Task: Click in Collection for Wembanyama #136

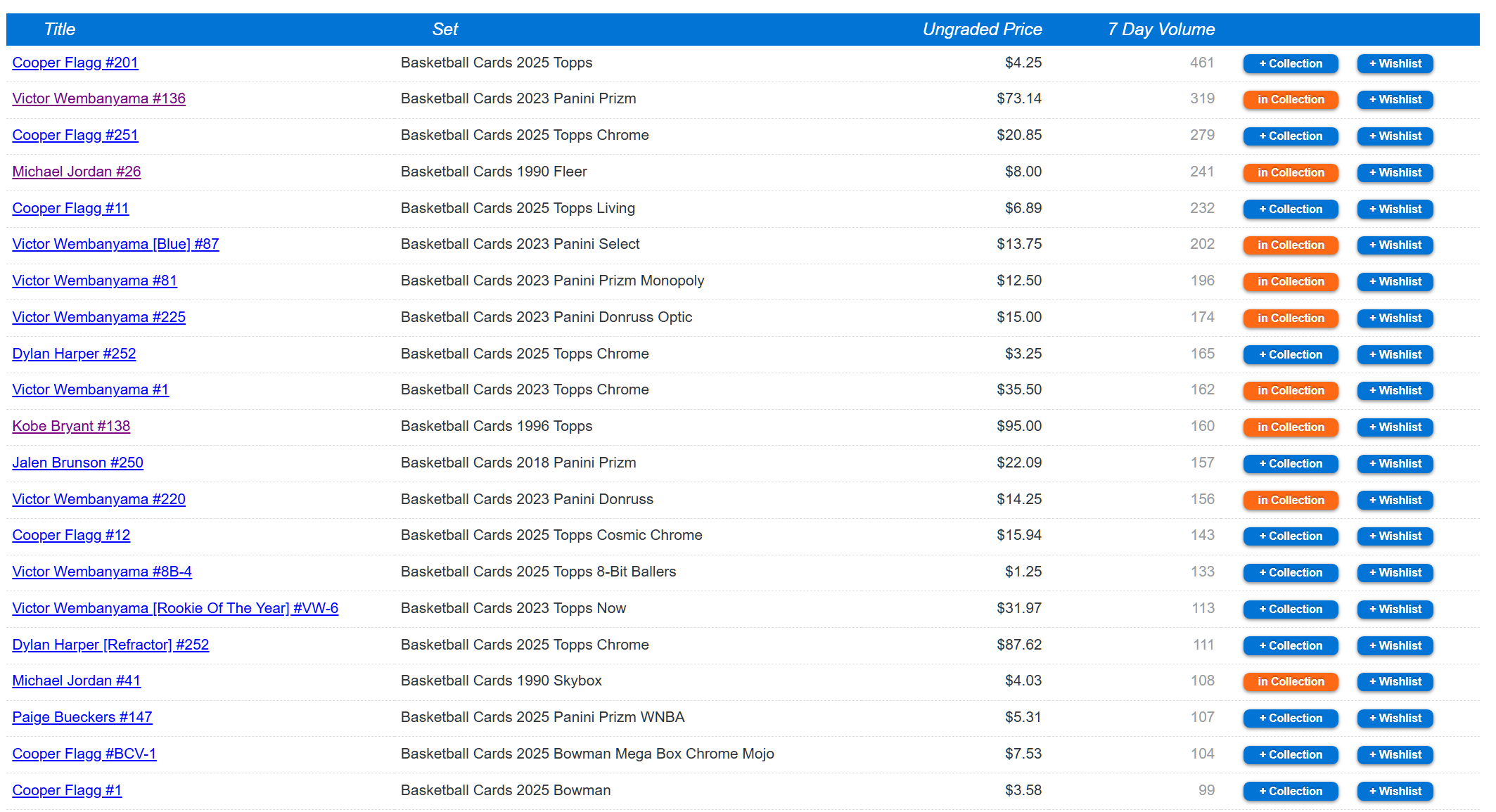Action: point(1291,100)
